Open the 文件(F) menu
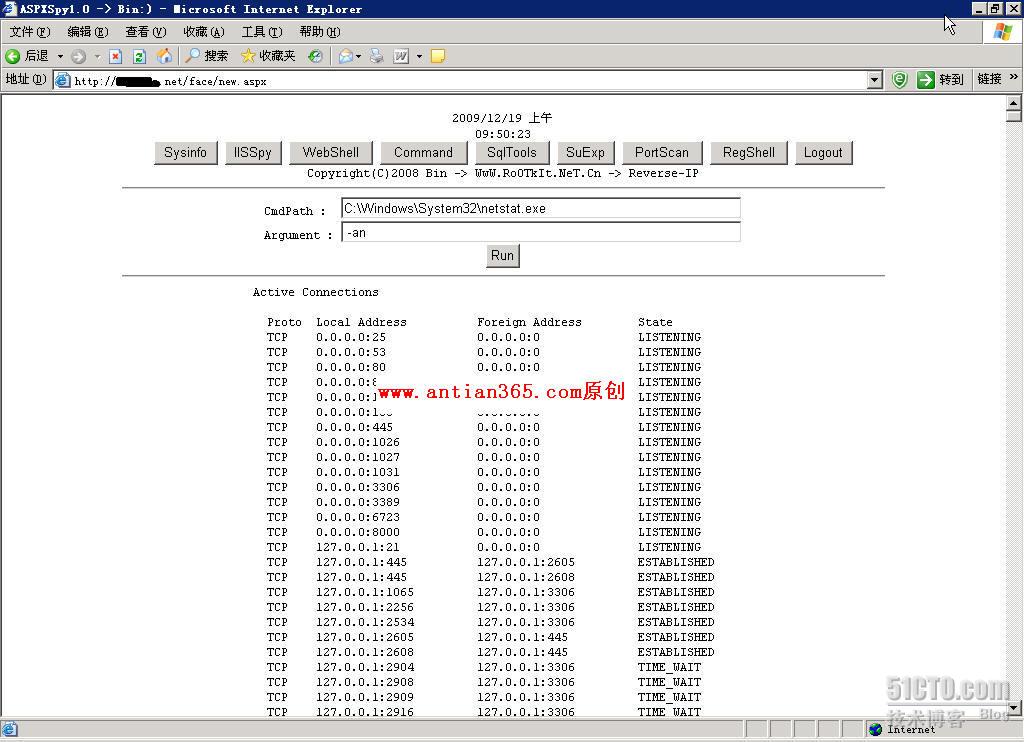Screen dimensions: 1024x742 tap(29, 32)
